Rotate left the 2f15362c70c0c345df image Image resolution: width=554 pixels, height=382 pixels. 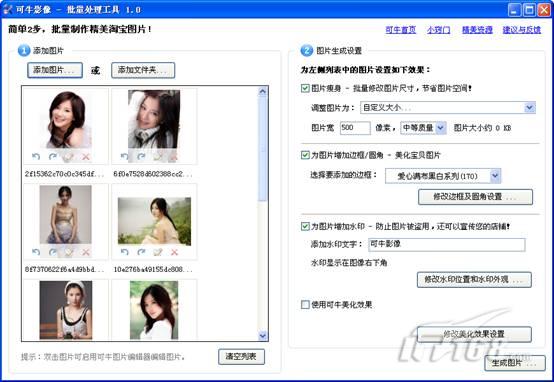(x=36, y=157)
